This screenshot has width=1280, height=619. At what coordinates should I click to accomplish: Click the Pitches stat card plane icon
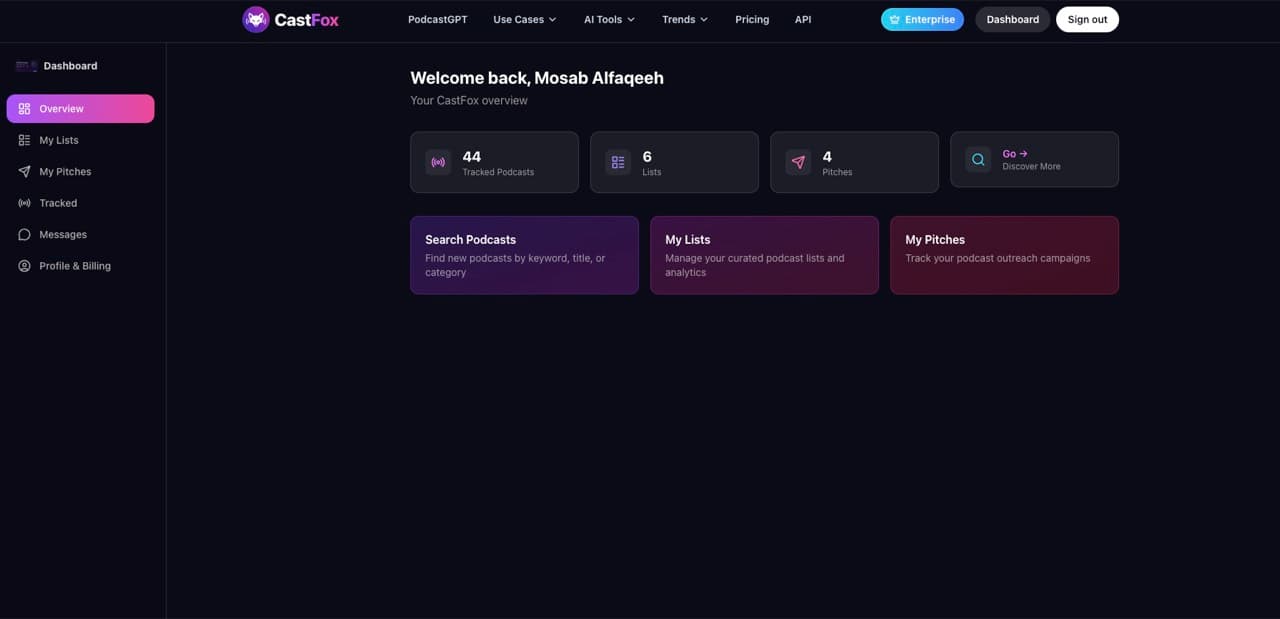tap(798, 162)
